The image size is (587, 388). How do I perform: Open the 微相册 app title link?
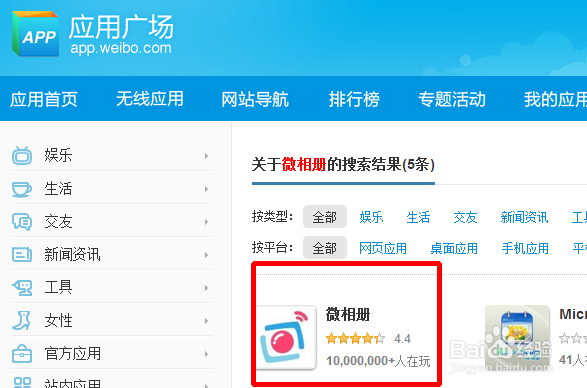[348, 315]
